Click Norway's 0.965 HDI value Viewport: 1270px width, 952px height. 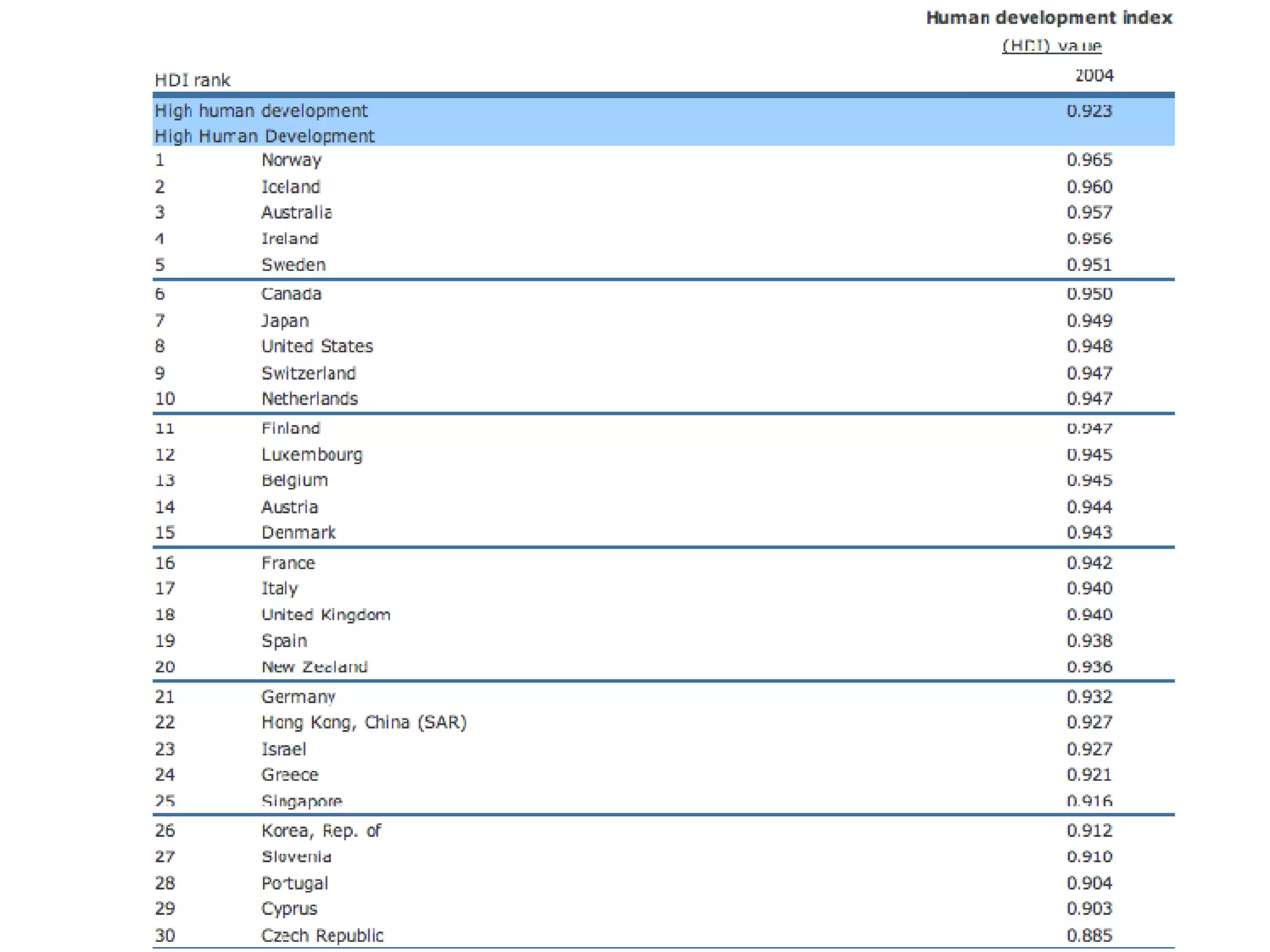click(1089, 160)
